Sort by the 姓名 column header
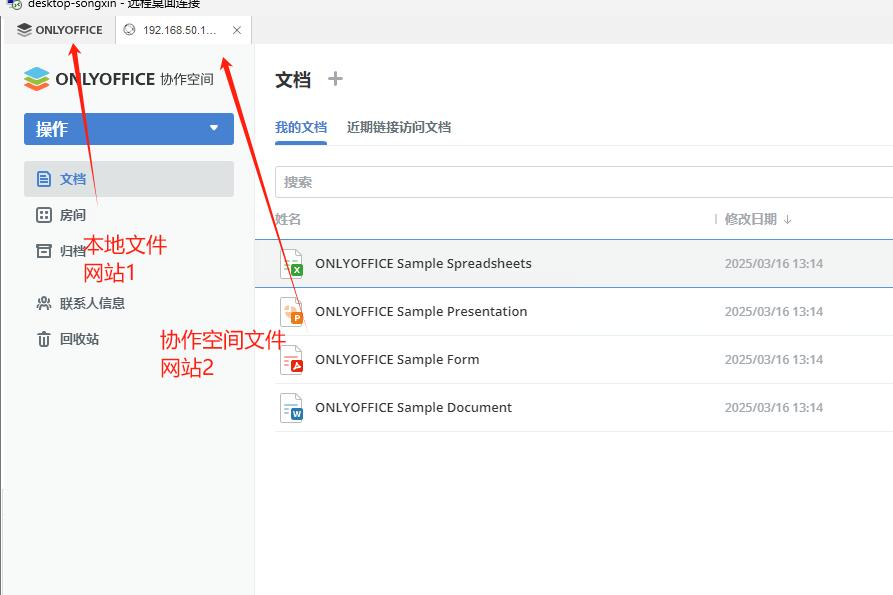Image resolution: width=893 pixels, height=595 pixels. (288, 219)
